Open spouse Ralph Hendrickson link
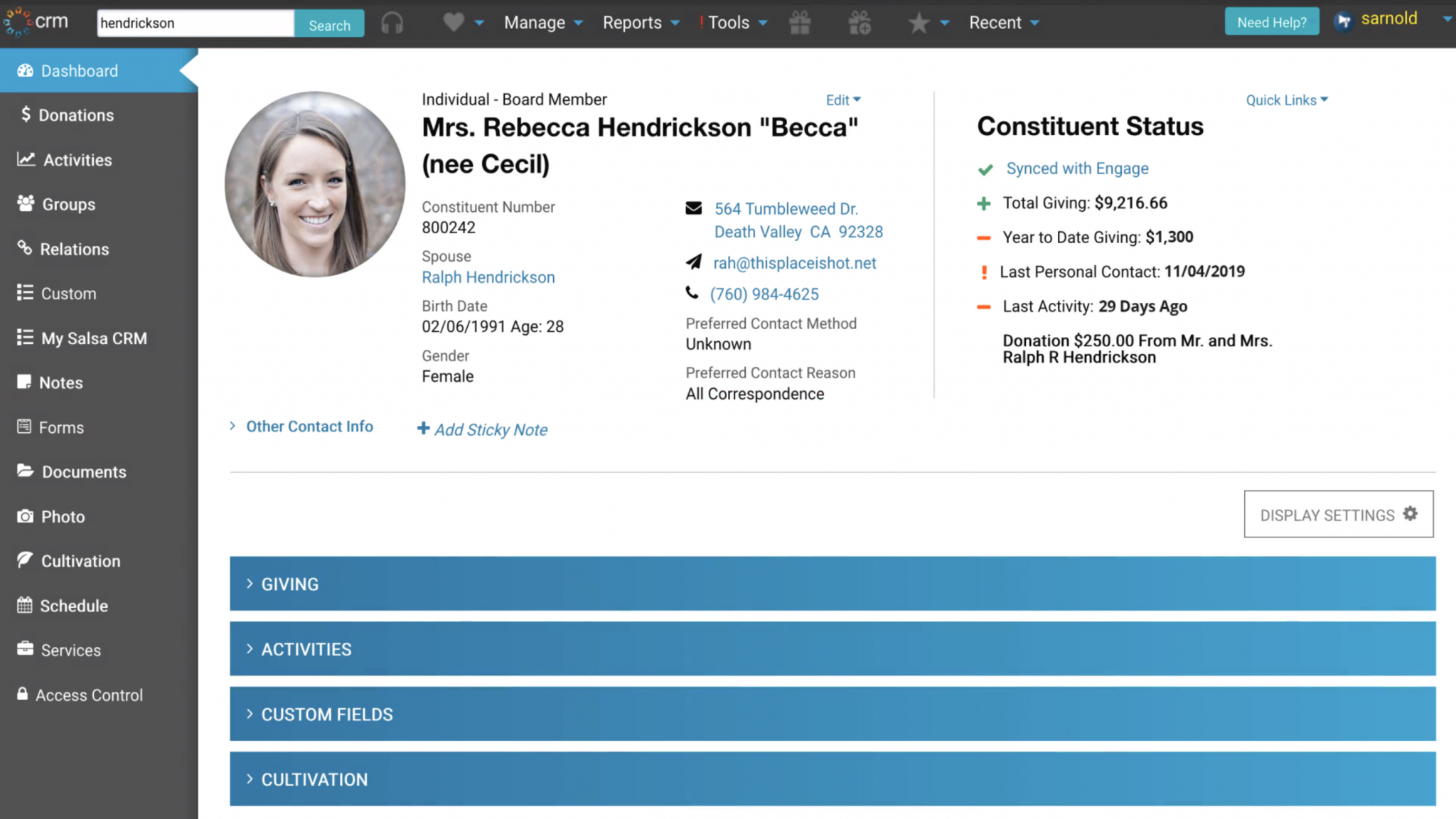The image size is (1456, 819). (x=488, y=277)
